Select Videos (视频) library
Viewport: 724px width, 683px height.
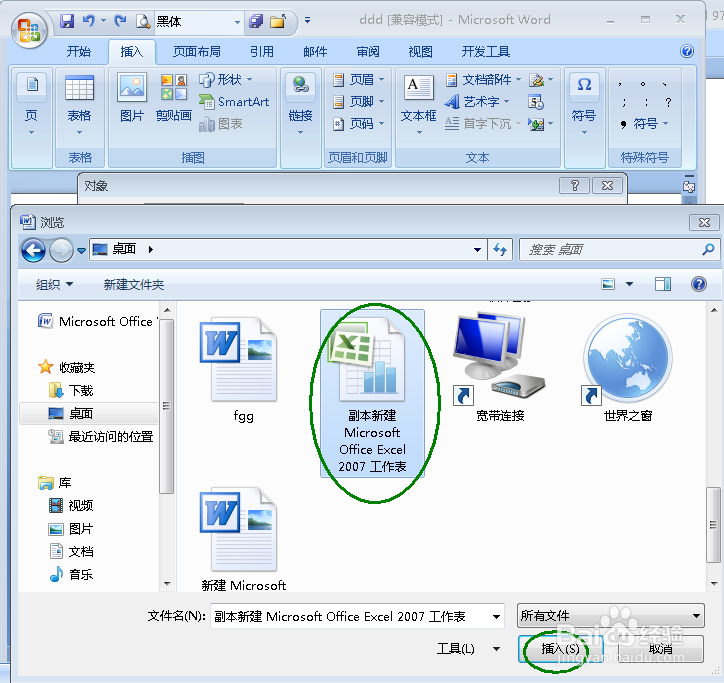pyautogui.click(x=71, y=506)
